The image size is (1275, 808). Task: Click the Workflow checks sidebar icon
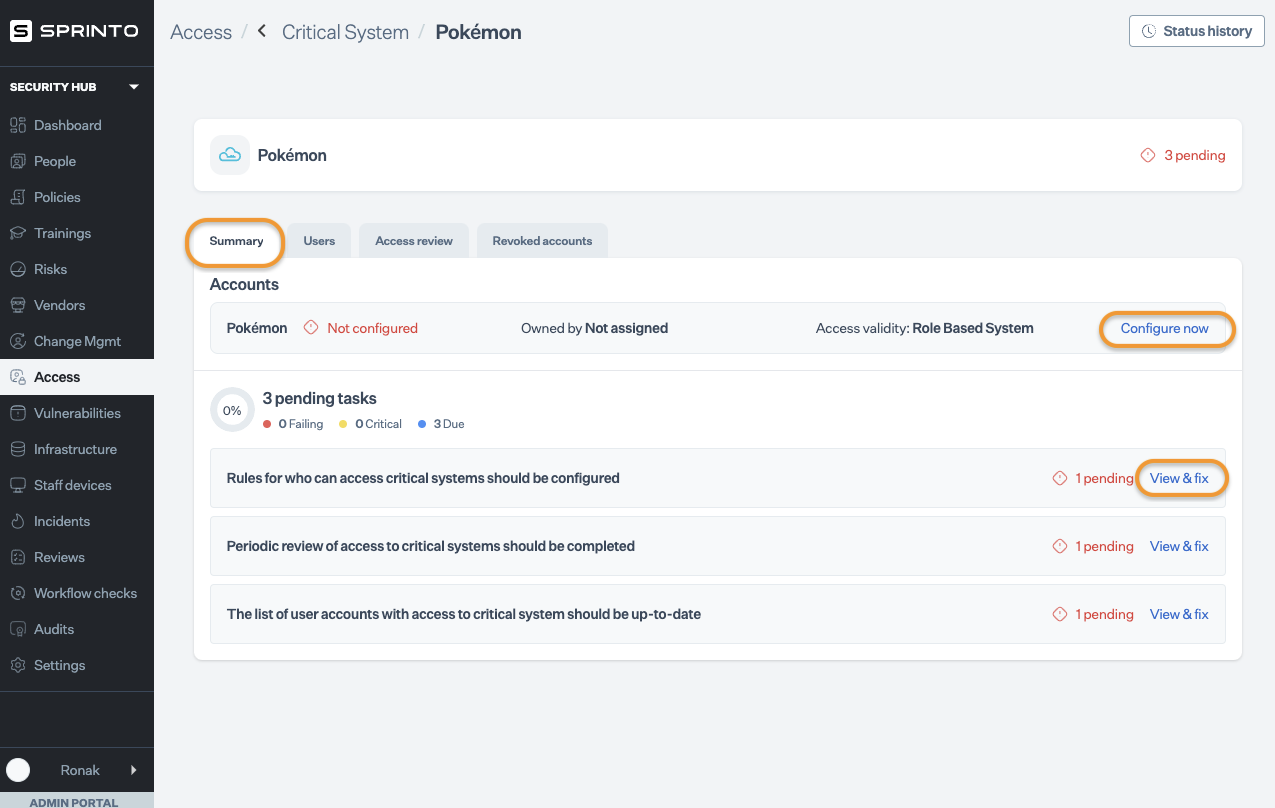point(17,593)
